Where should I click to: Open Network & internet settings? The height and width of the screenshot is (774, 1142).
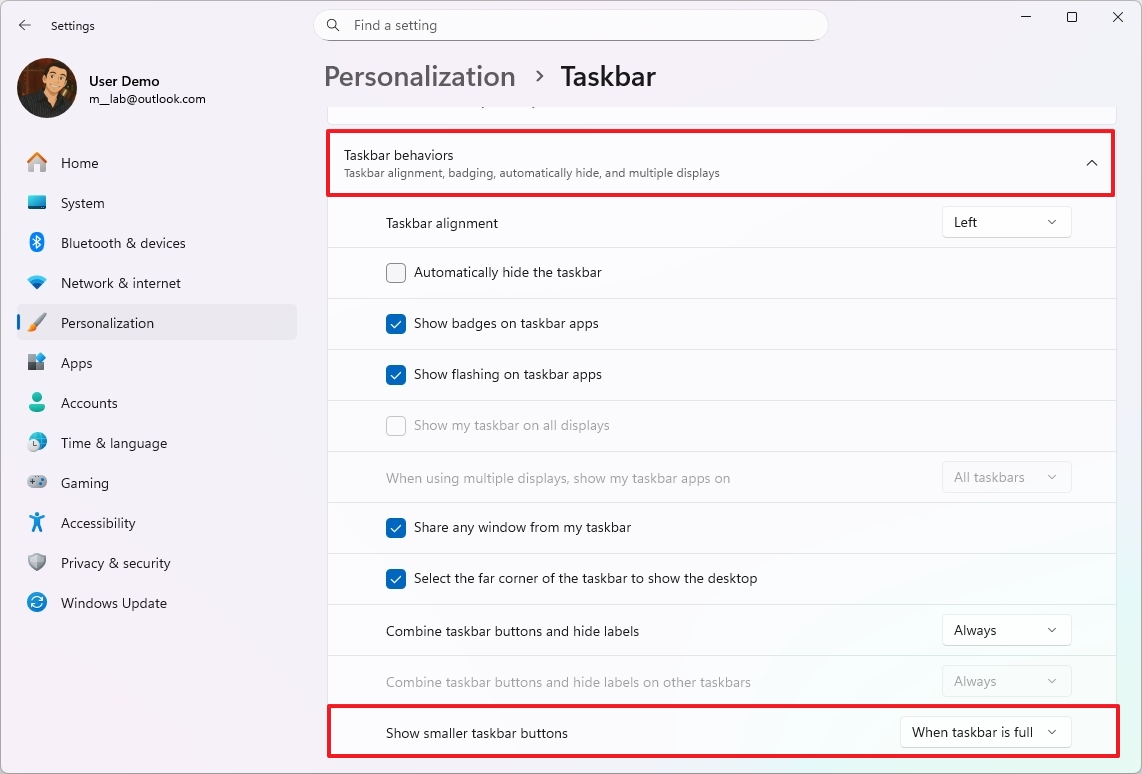37,282
